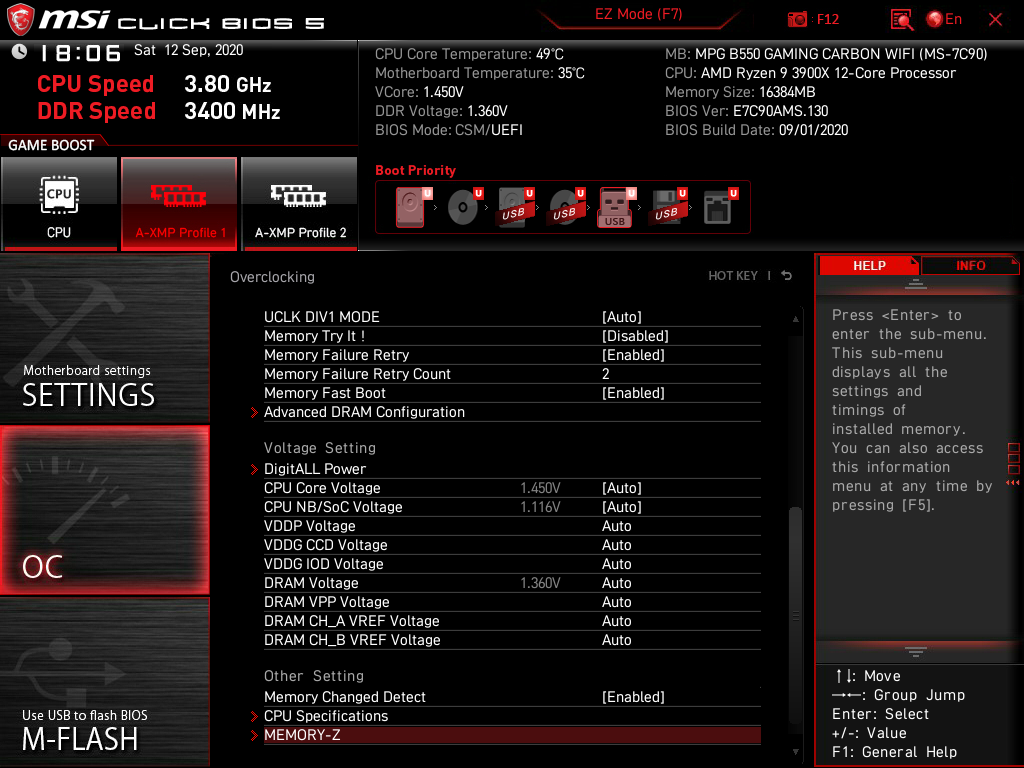Change language with the globe En icon

[944, 20]
